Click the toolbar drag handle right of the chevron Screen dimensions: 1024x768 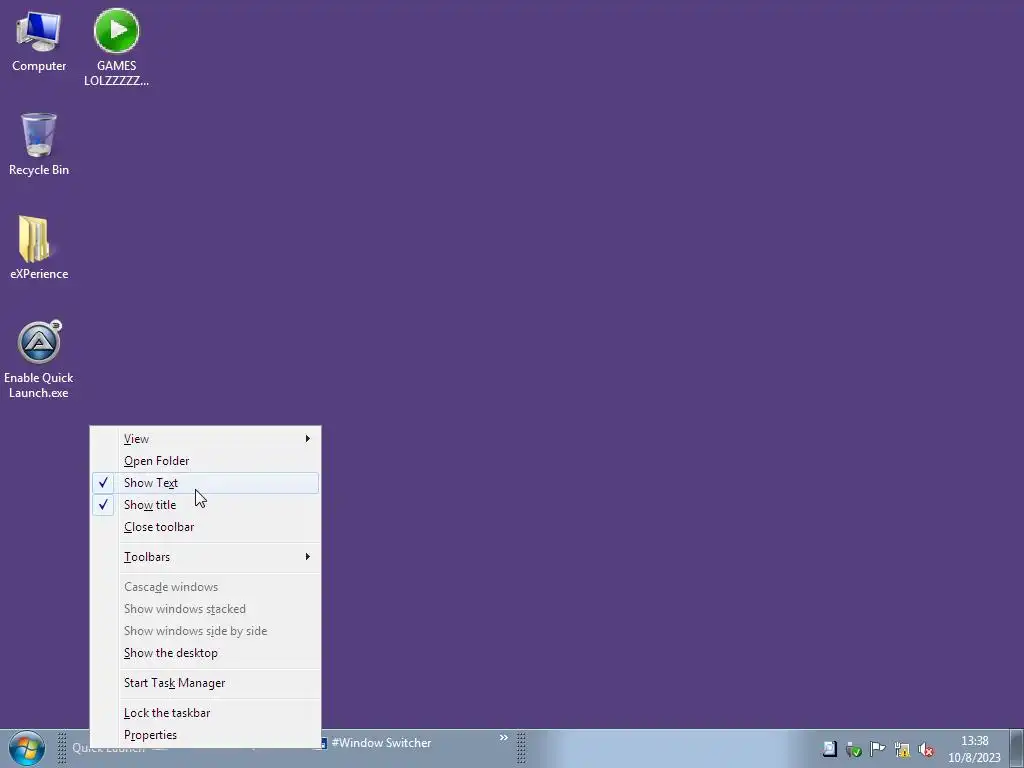521,748
